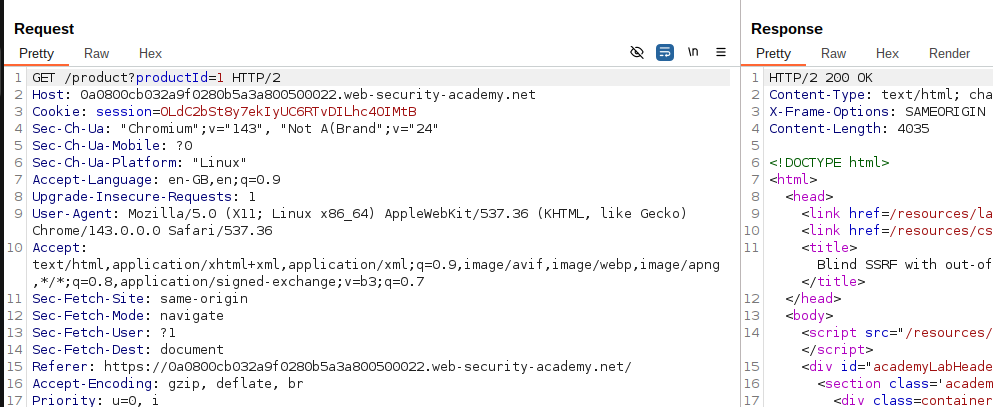Image resolution: width=993 pixels, height=407 pixels.
Task: Click the User-Agent header line
Action: coord(360,222)
